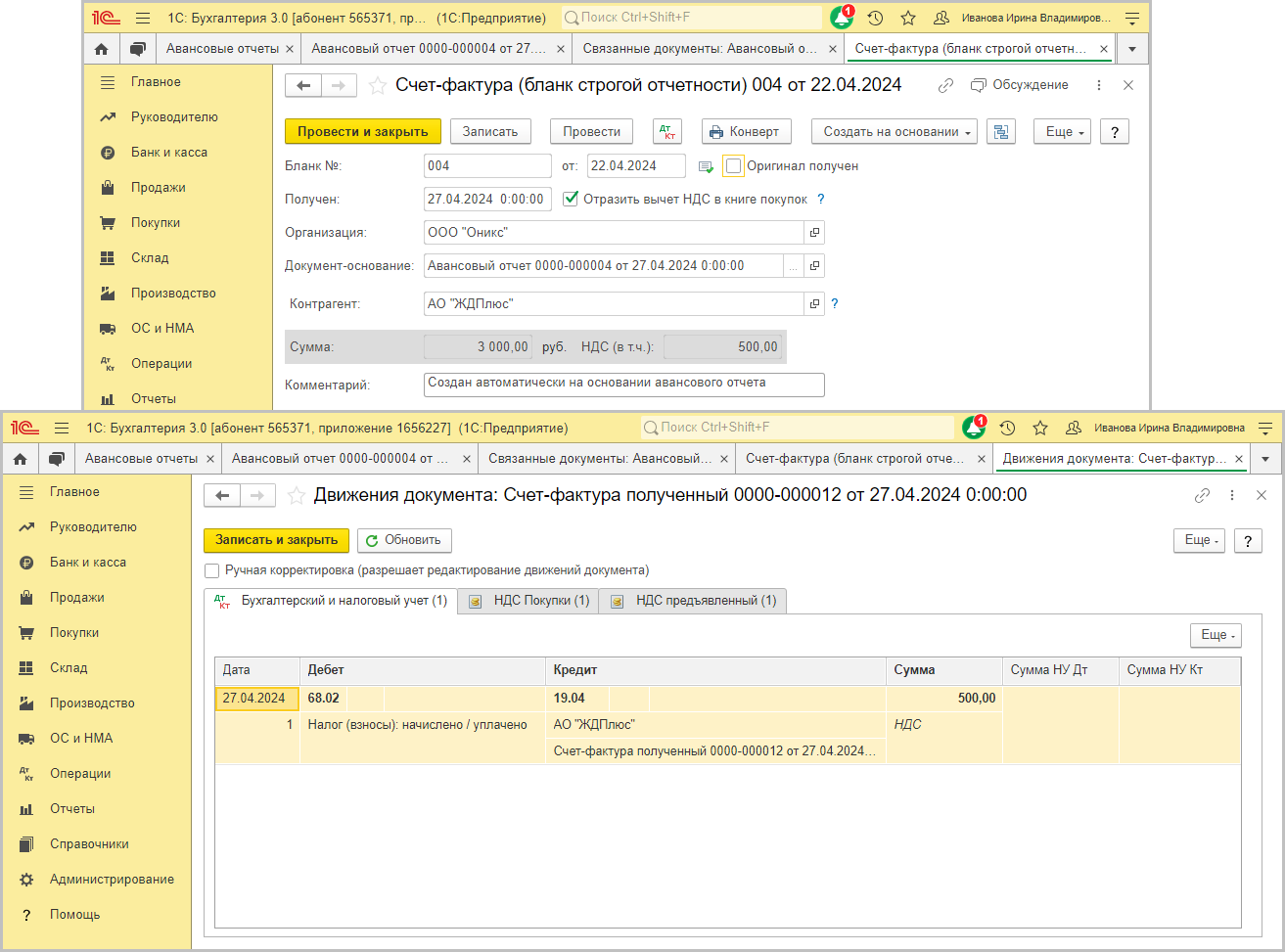Viewport: 1285px width, 952px height.
Task: Open НДС Покупки (1) tab
Action: coord(529,601)
